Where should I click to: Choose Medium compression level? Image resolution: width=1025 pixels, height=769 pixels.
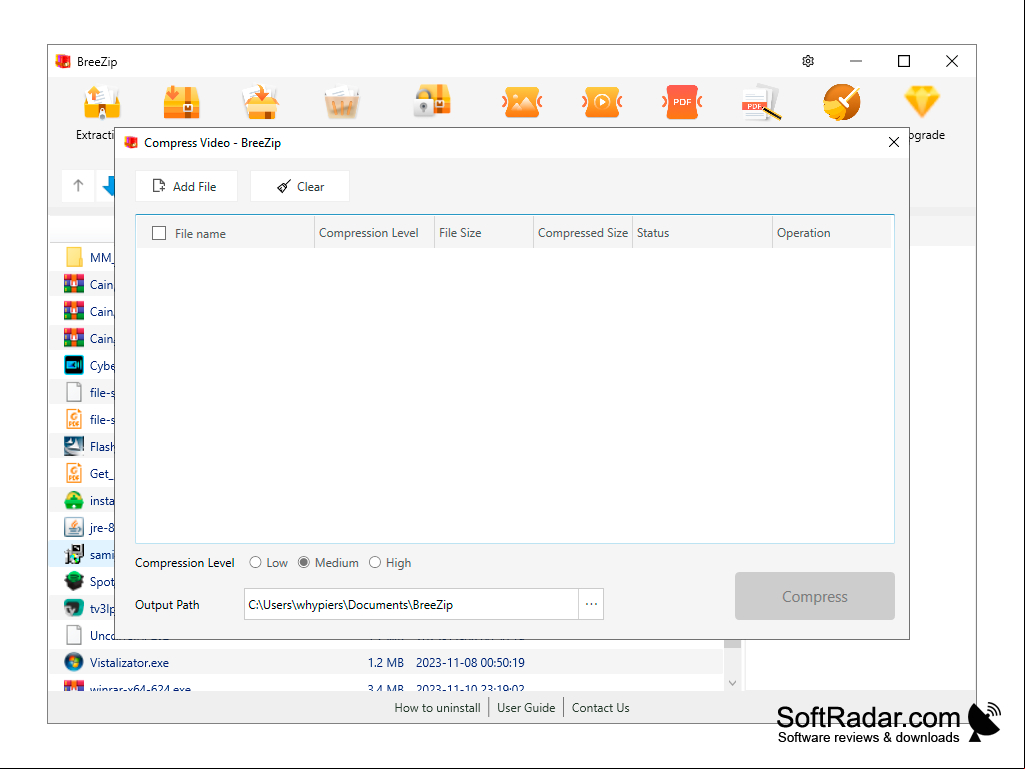[x=304, y=562]
